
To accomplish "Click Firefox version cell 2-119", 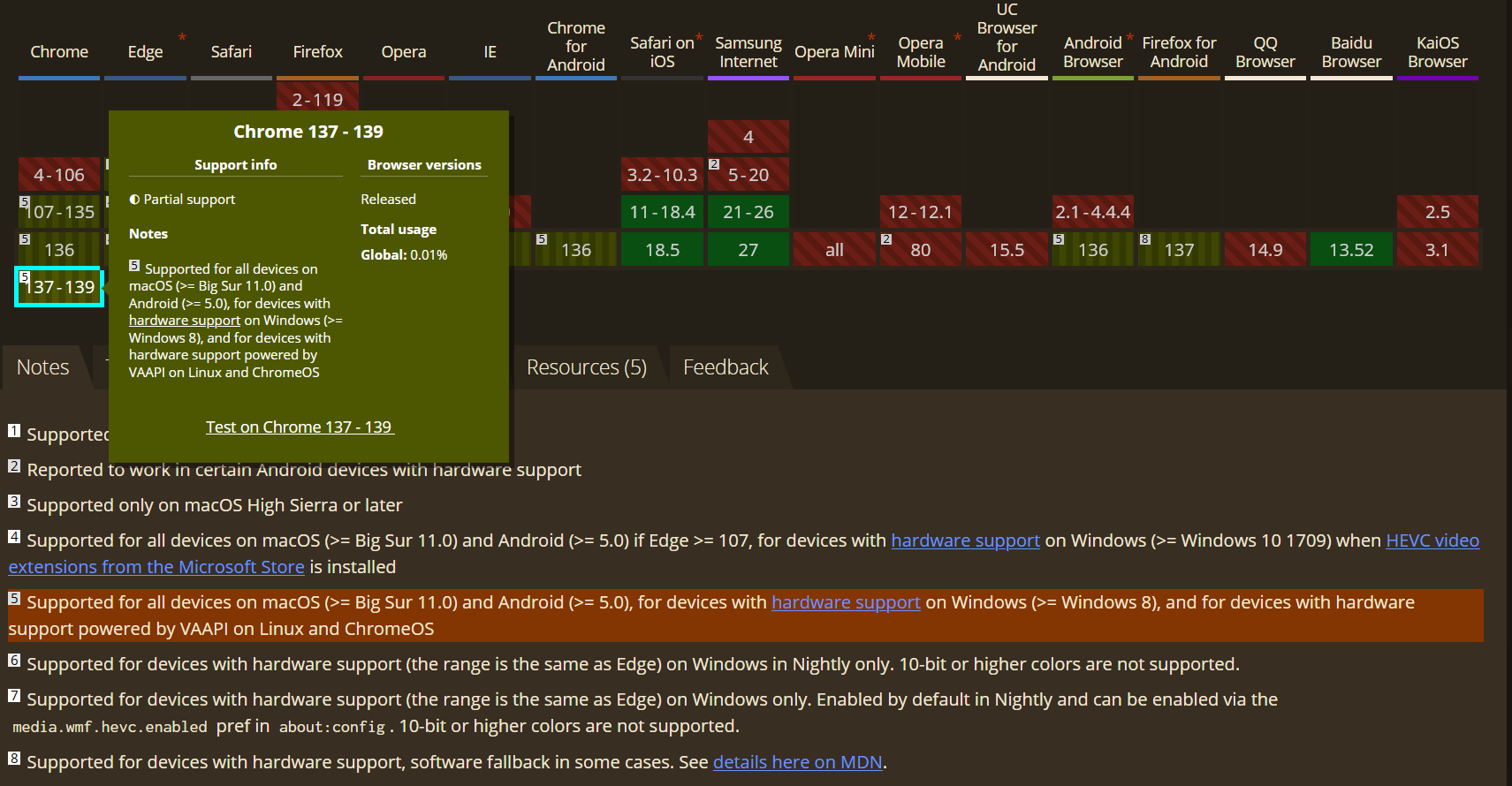I will pos(317,97).
